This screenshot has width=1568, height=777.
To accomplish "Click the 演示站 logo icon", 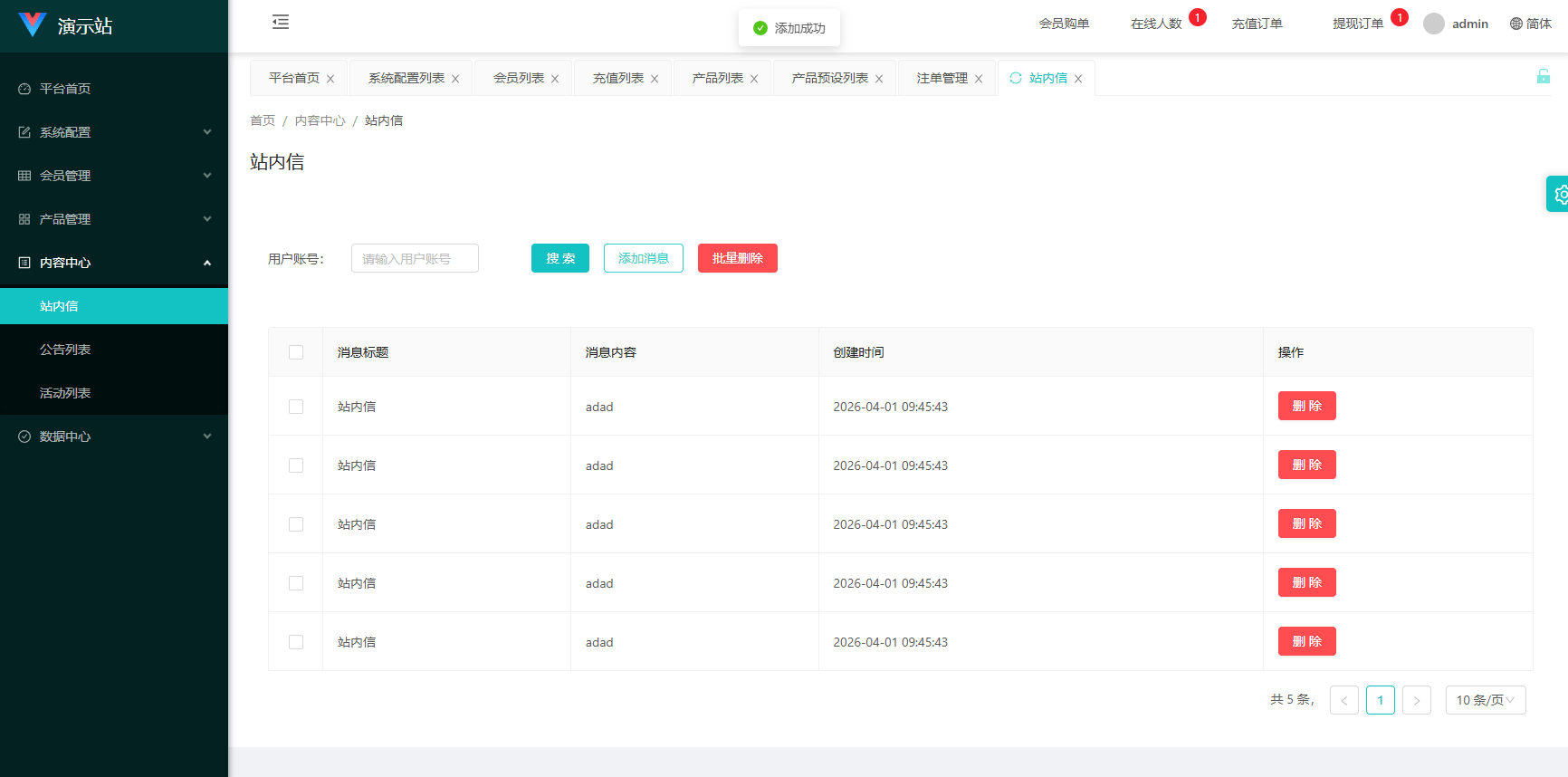I will [x=33, y=25].
